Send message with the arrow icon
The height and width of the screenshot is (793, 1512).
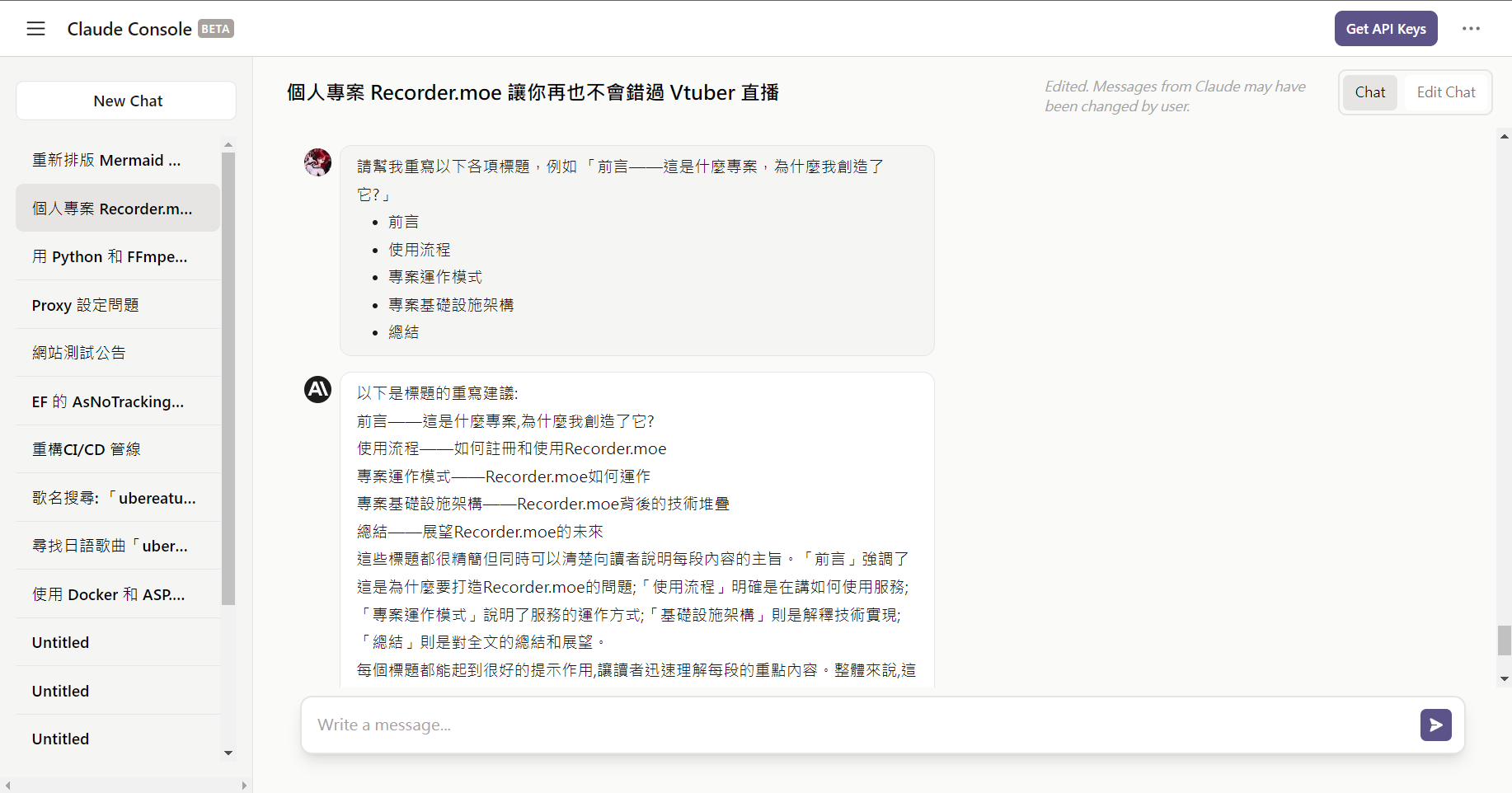tap(1435, 725)
